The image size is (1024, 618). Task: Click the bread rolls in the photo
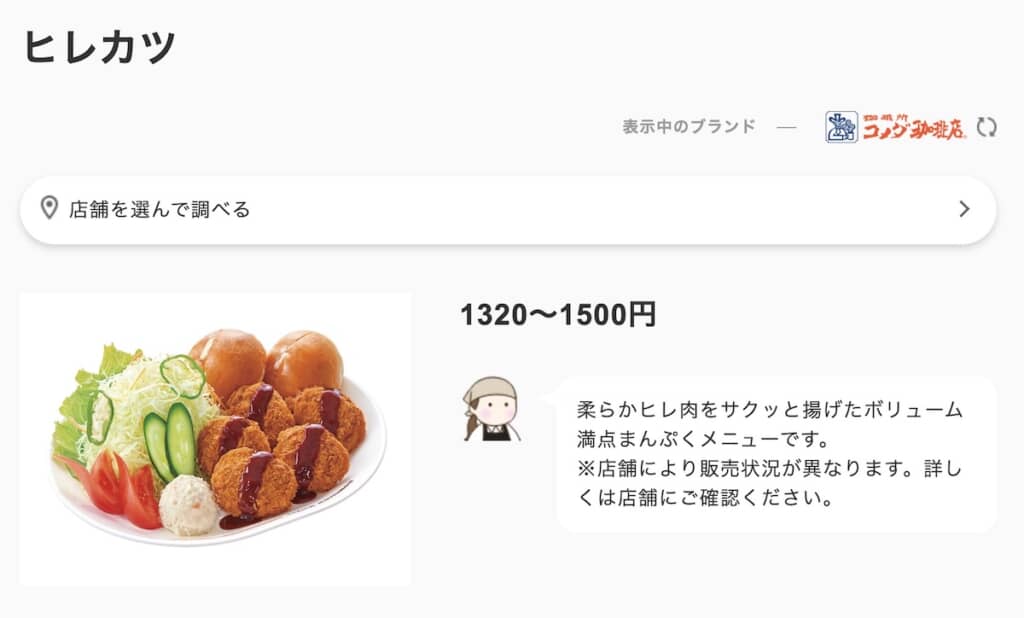(266, 363)
